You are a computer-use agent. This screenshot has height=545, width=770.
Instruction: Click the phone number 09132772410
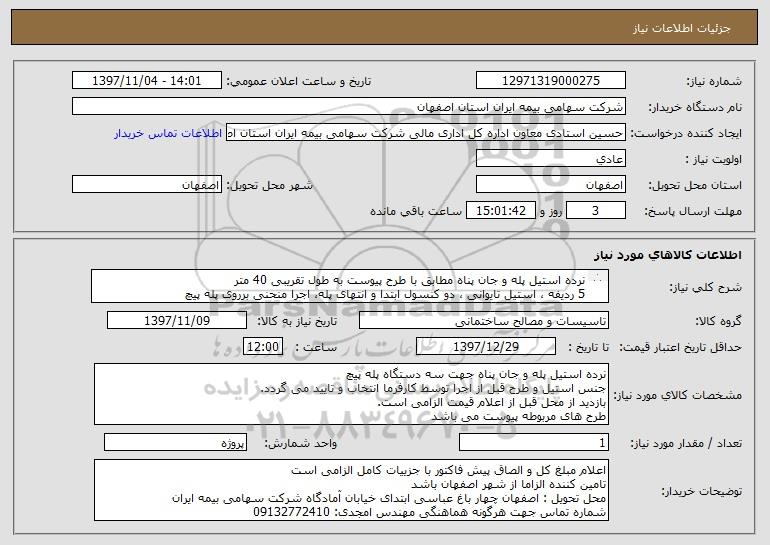pyautogui.click(x=291, y=513)
